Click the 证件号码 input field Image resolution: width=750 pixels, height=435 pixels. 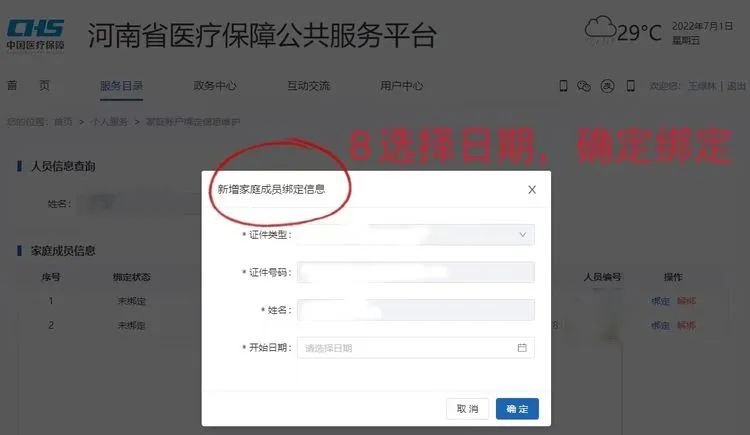[415, 272]
